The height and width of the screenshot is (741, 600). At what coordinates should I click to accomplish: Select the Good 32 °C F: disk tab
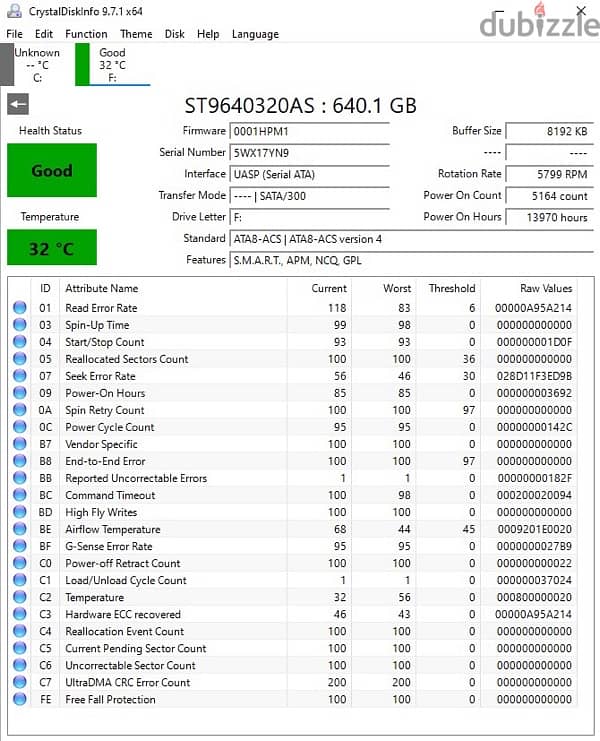click(112, 65)
